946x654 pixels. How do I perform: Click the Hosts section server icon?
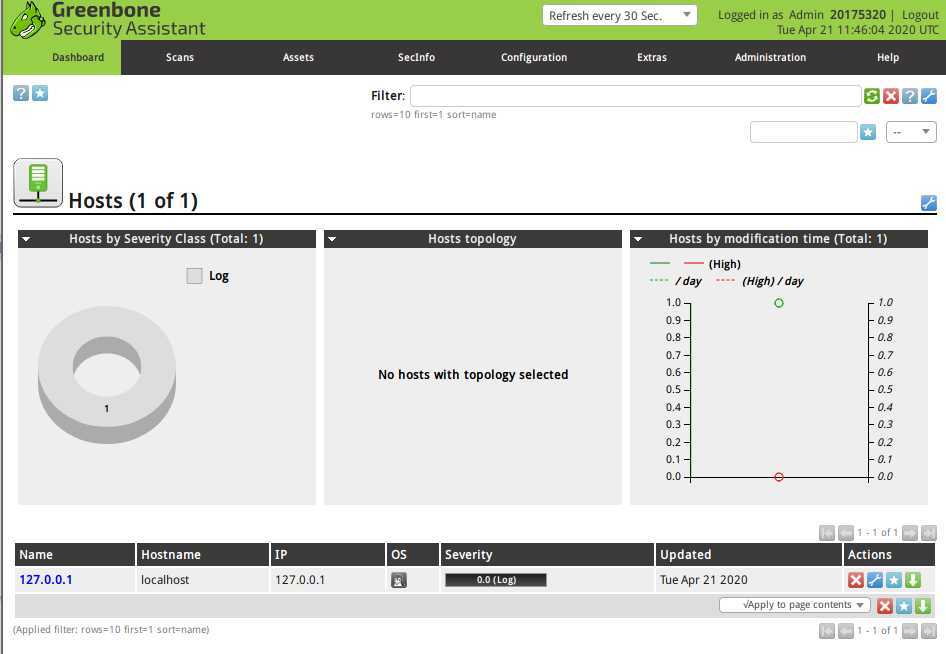[38, 183]
